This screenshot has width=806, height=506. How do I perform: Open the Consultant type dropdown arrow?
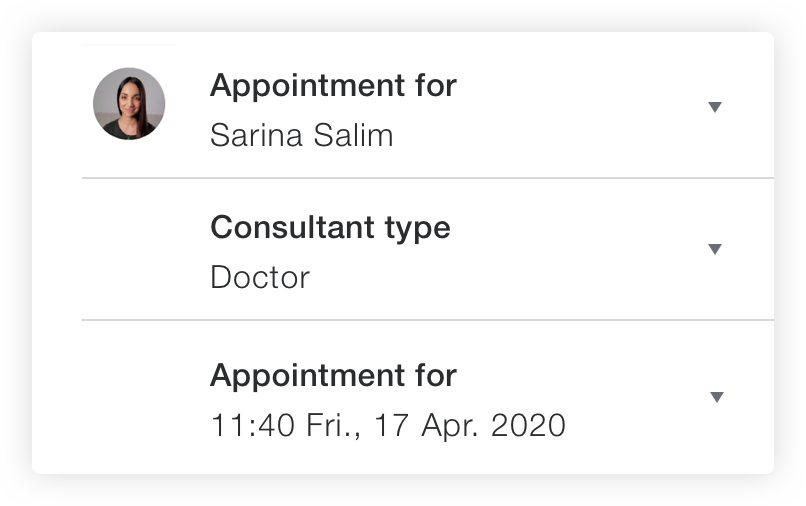point(715,249)
